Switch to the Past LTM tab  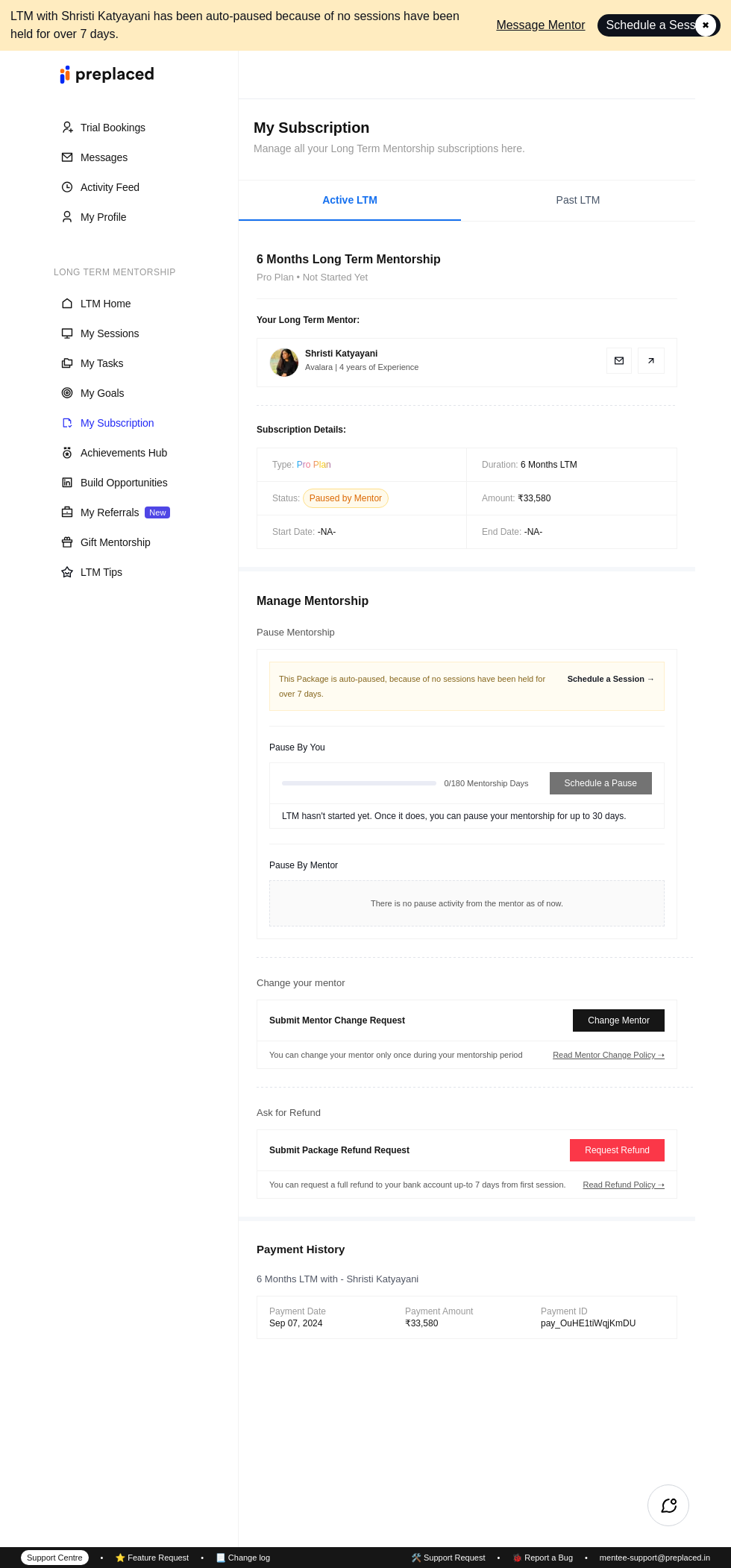578,200
